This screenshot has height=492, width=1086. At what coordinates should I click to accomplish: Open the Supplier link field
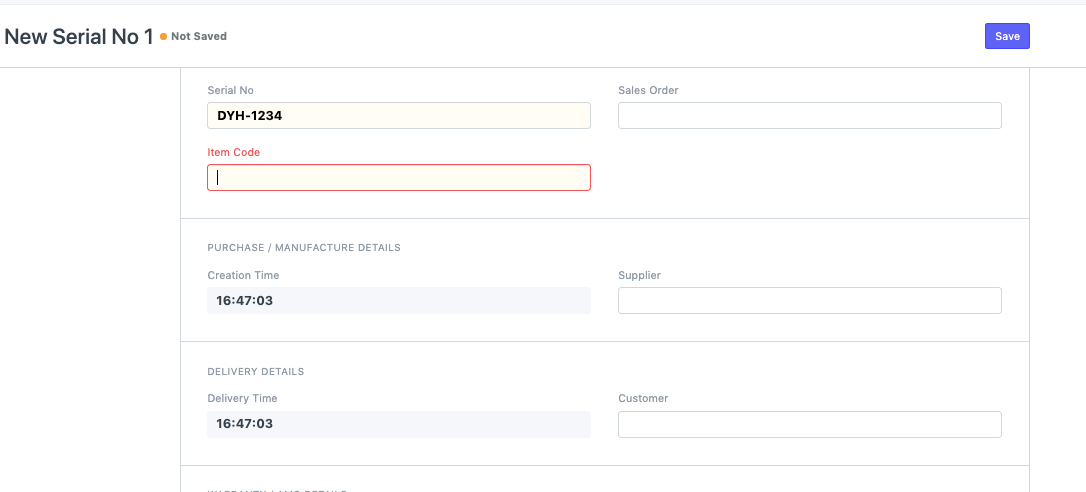point(809,301)
